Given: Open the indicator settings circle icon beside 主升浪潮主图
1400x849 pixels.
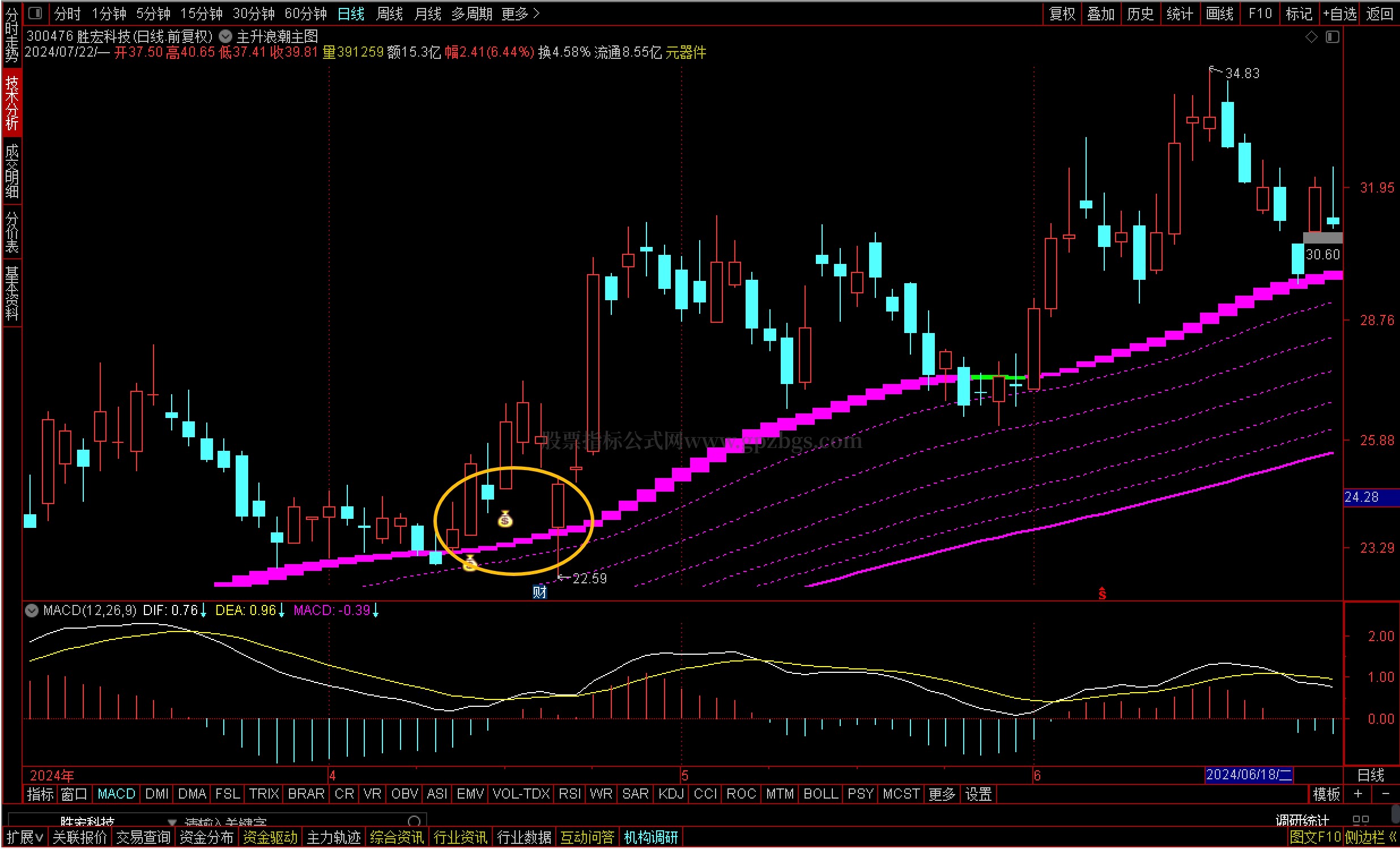Looking at the screenshot, I should (225, 36).
